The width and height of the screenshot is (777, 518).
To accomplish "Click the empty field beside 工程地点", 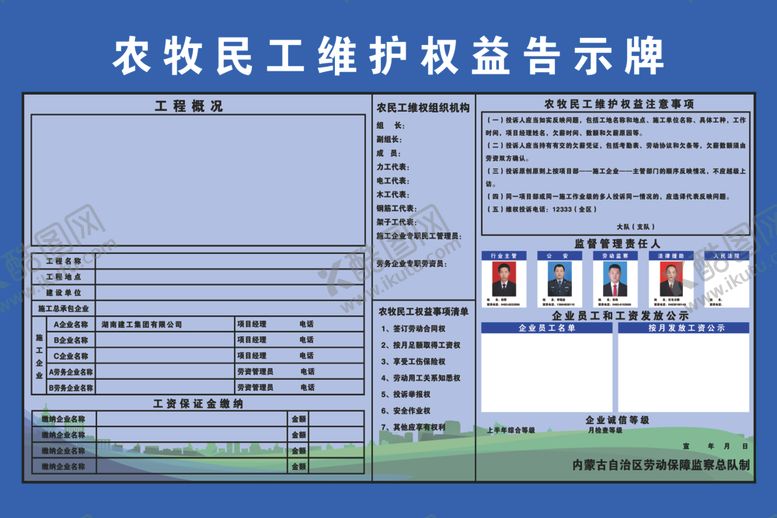I will [x=228, y=277].
